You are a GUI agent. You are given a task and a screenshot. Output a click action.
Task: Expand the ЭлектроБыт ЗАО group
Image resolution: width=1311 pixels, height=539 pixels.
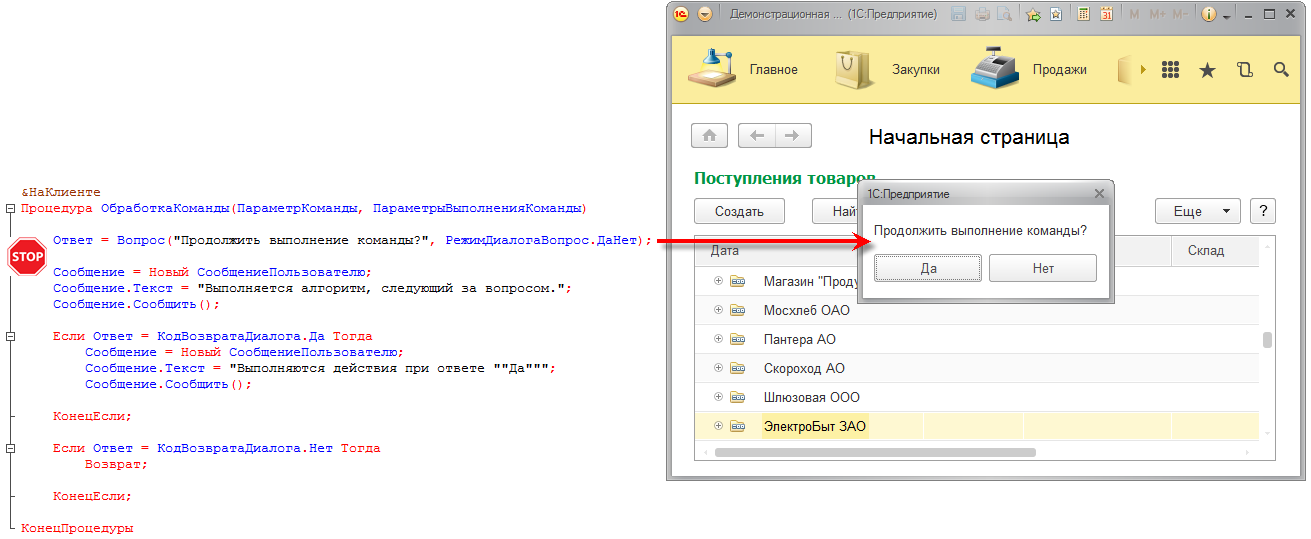718,426
